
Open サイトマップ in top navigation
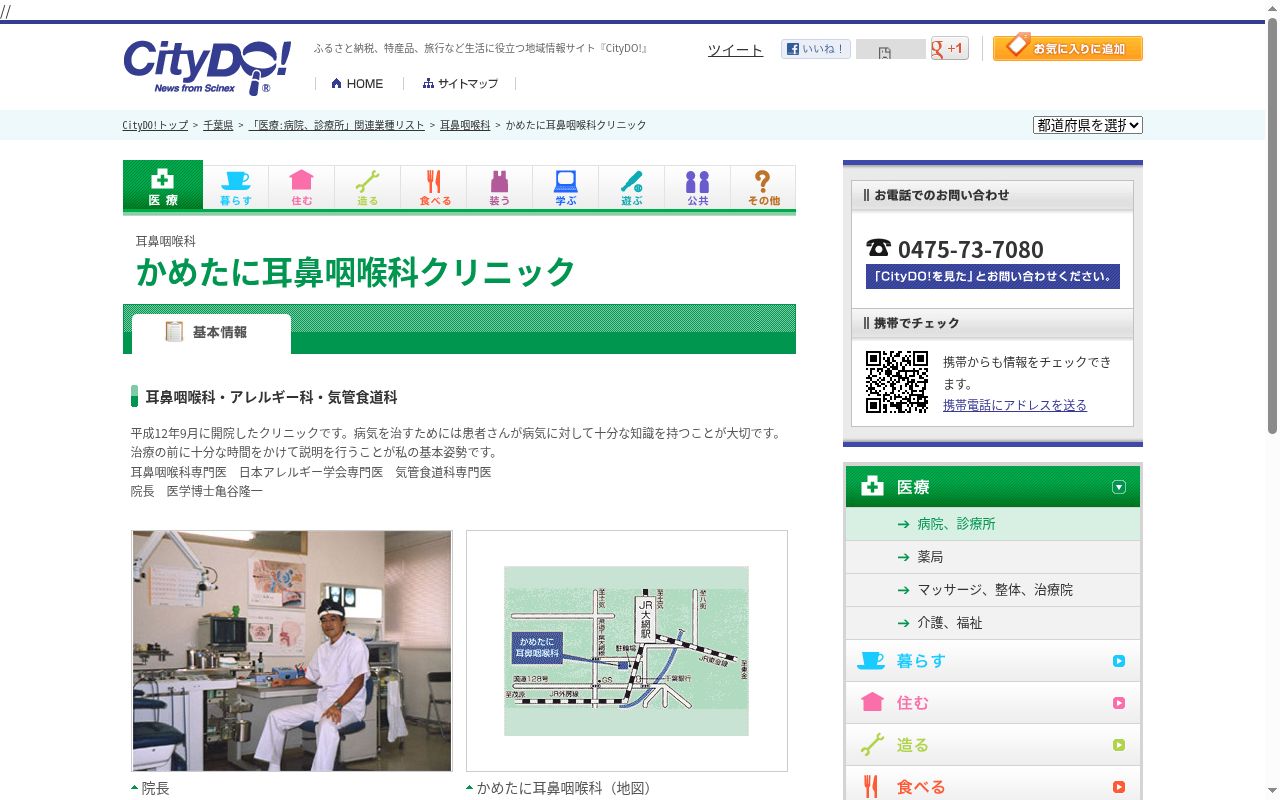click(x=460, y=84)
